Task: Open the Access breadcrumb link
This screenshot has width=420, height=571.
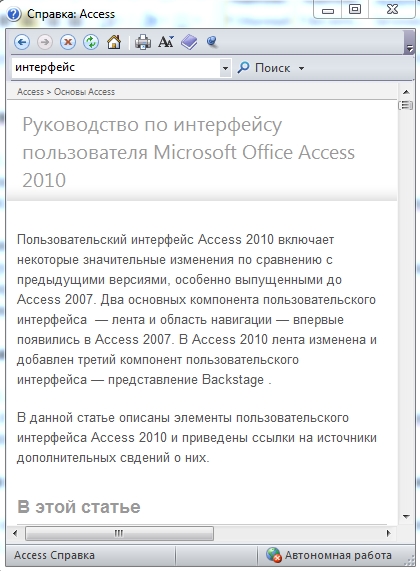Action: (30, 92)
